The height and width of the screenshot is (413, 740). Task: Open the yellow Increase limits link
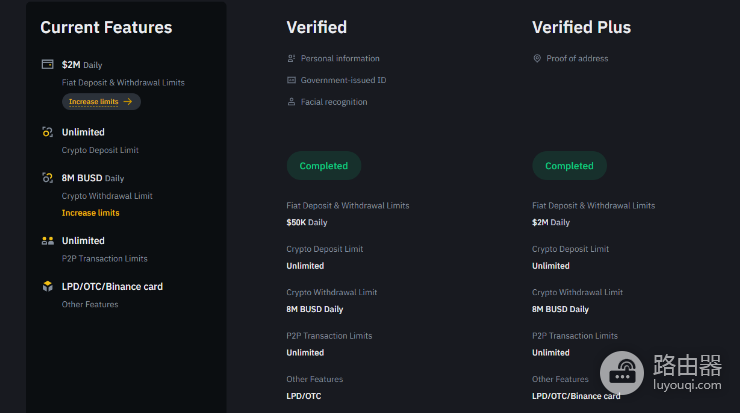tap(91, 213)
